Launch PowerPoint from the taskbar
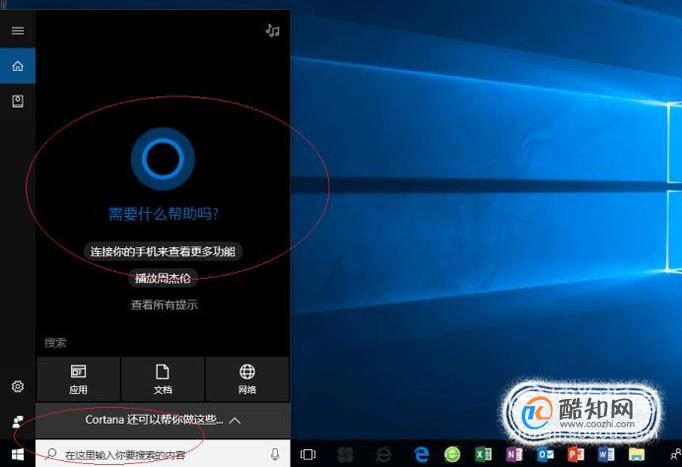Image resolution: width=682 pixels, height=467 pixels. click(576, 454)
